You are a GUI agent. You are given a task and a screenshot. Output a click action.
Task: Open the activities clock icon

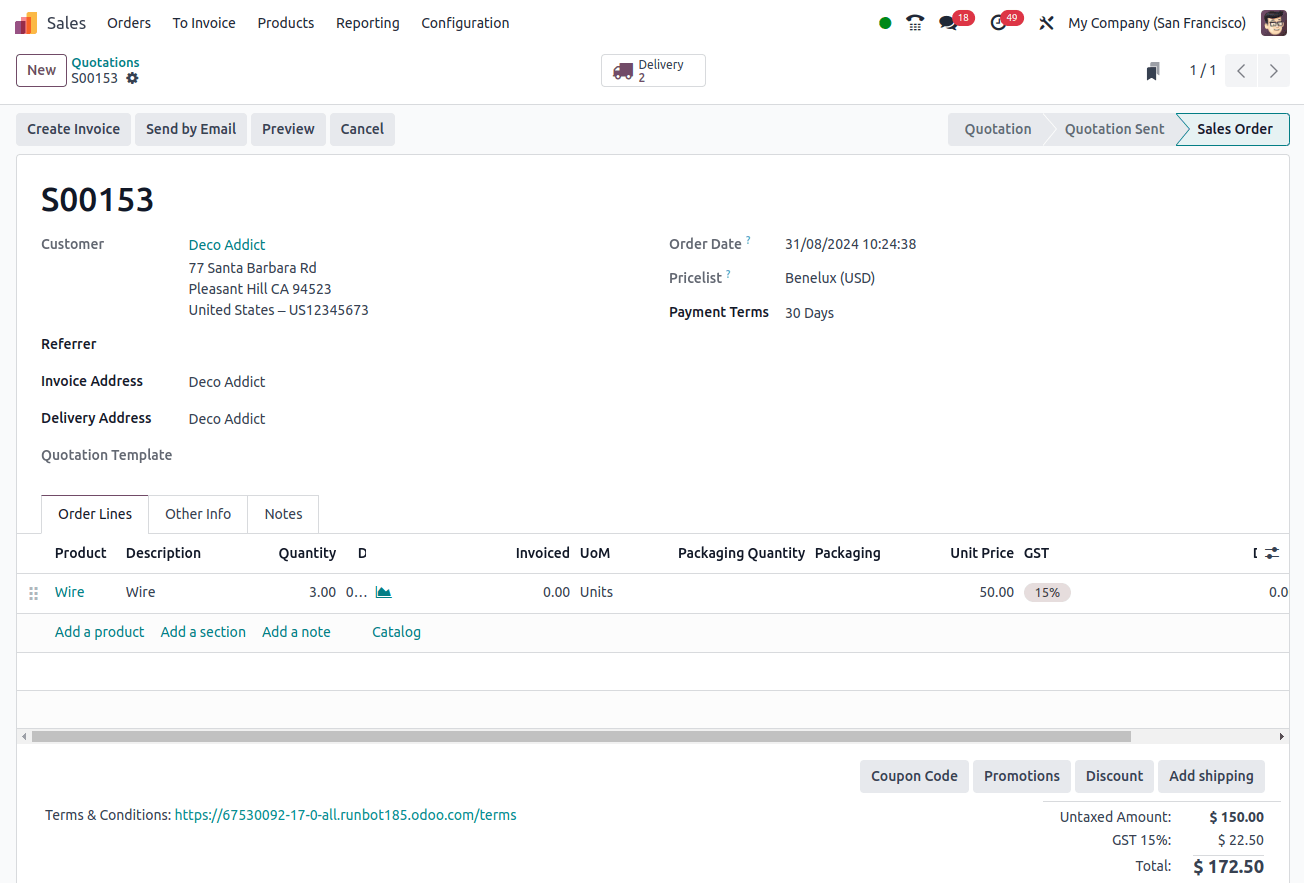point(998,23)
